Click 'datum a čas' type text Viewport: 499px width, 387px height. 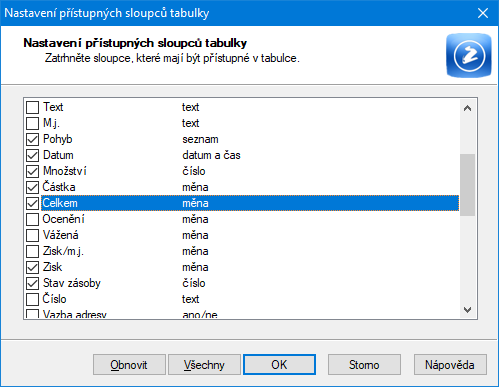pos(211,155)
